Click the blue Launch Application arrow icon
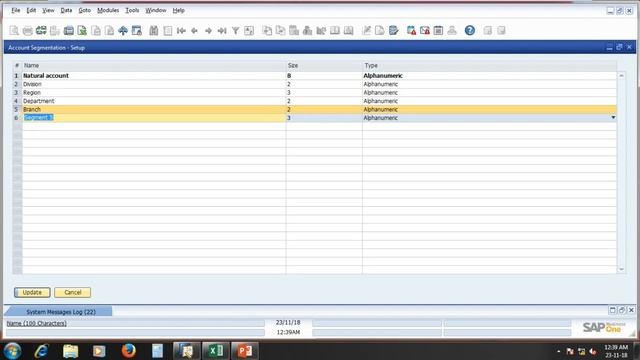The image size is (640, 360). 123,31
